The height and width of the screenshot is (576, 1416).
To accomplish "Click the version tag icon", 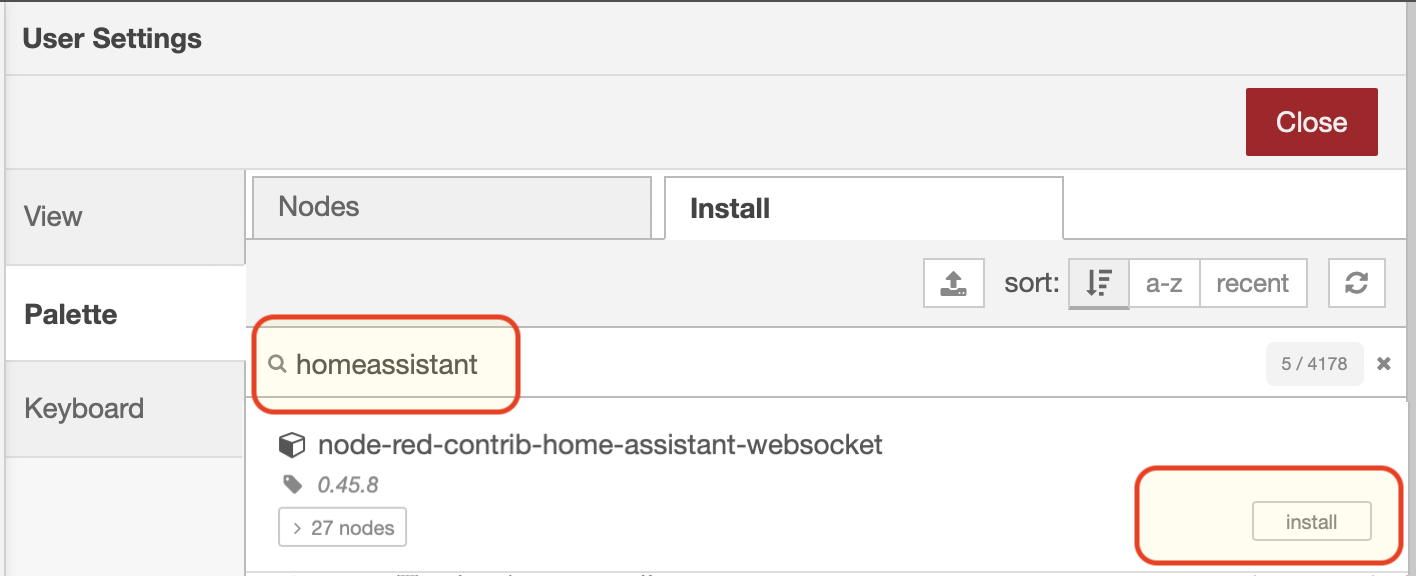I will tap(293, 485).
